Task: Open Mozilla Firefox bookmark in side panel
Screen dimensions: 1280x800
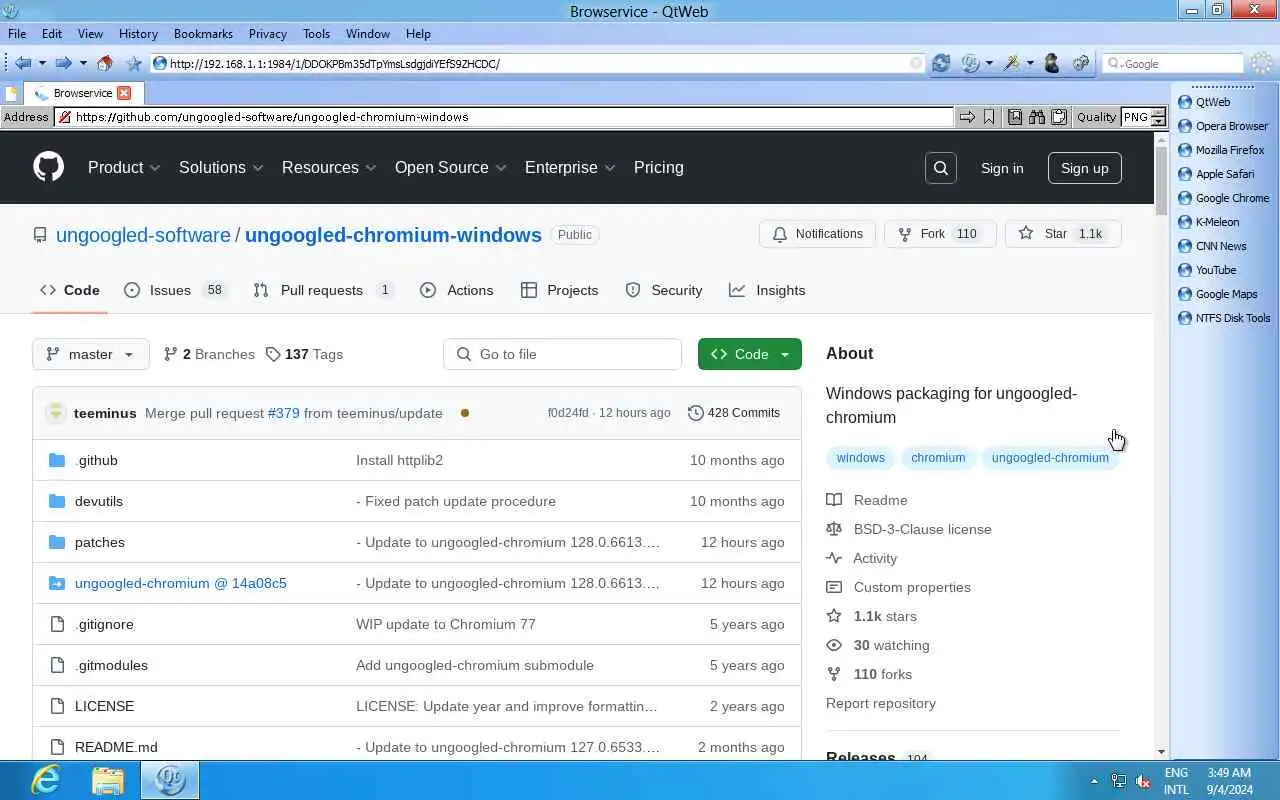Action: [1221, 150]
